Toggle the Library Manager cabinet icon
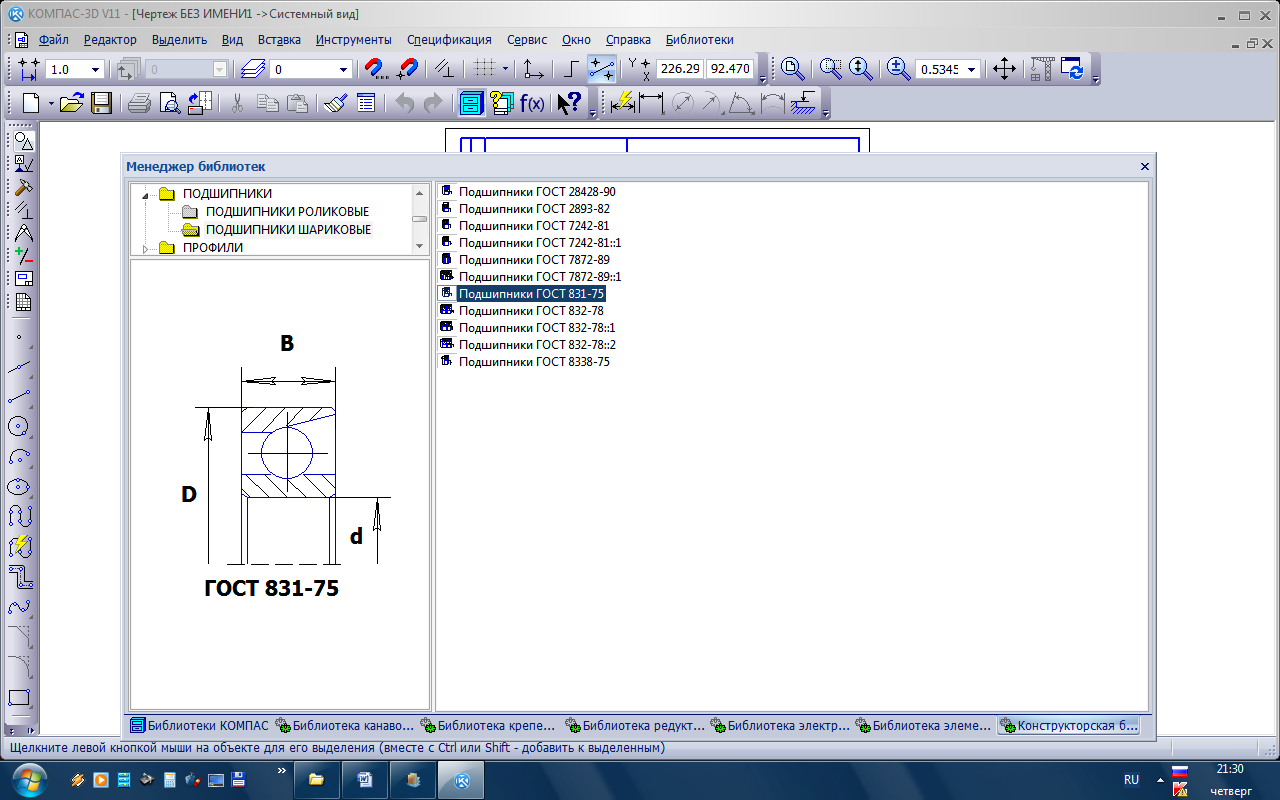 click(x=472, y=103)
